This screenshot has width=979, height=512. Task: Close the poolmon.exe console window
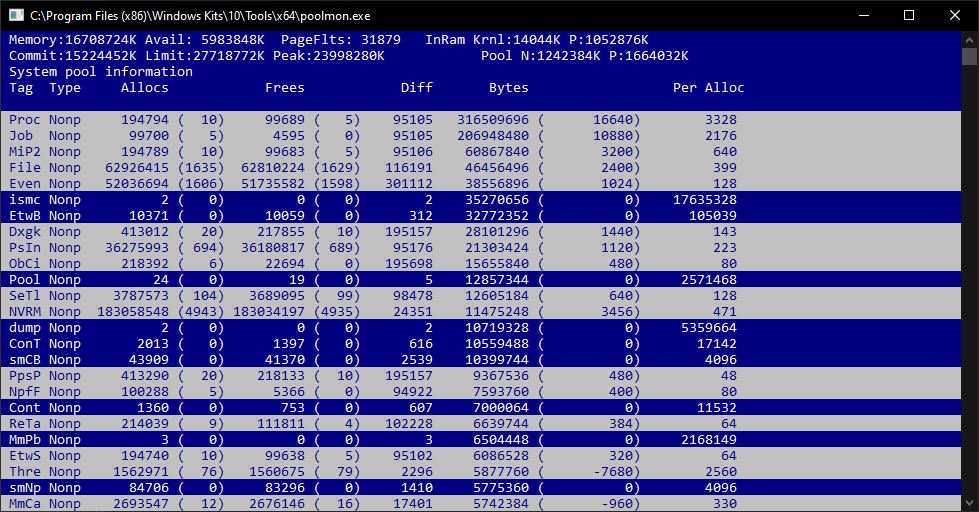coord(955,15)
